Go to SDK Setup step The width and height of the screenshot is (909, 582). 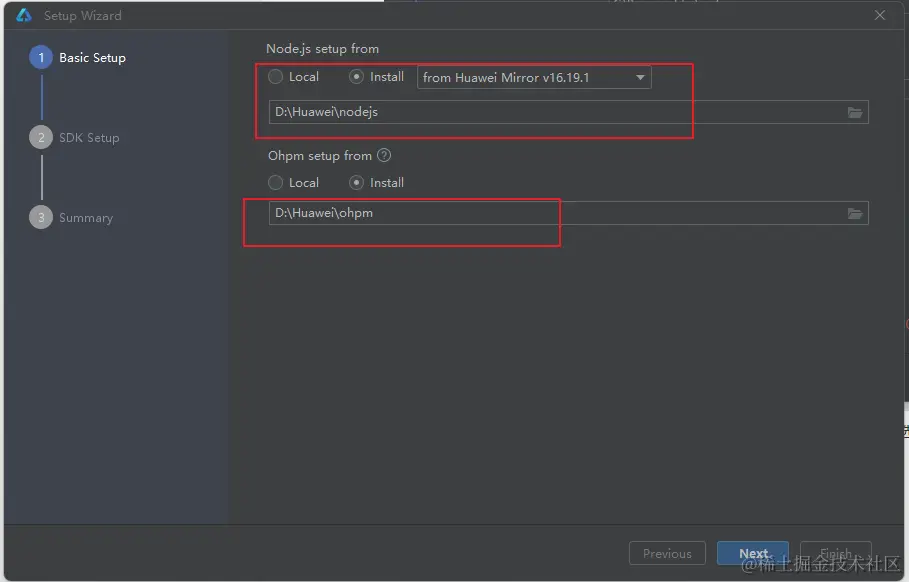pos(75,137)
